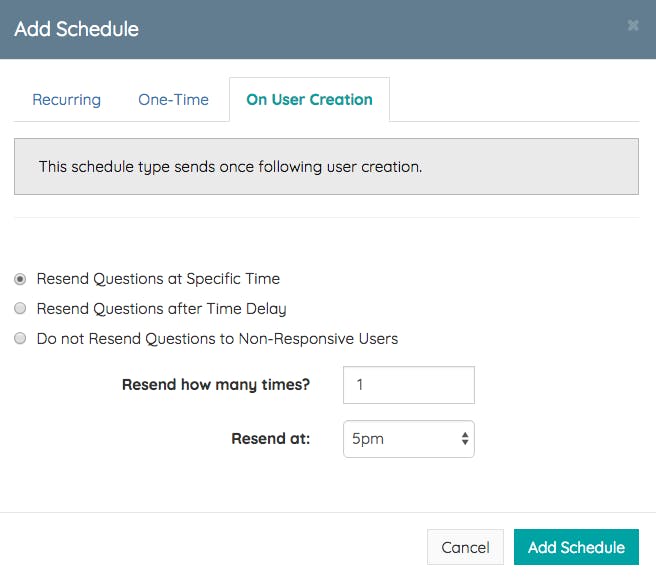Select the Resend Questions at Specific Time radio button
The height and width of the screenshot is (579, 656).
pyautogui.click(x=20, y=279)
